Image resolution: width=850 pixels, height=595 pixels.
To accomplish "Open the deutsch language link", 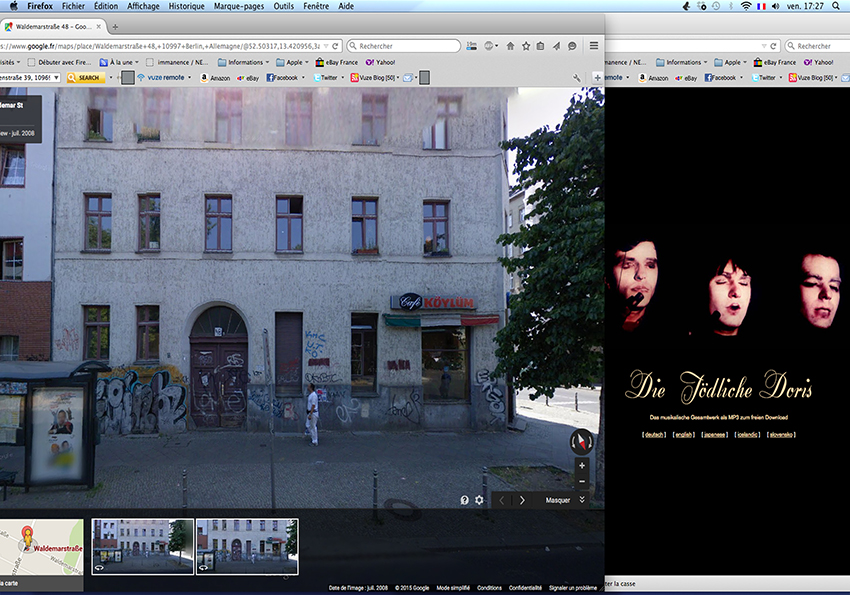I will click(654, 435).
